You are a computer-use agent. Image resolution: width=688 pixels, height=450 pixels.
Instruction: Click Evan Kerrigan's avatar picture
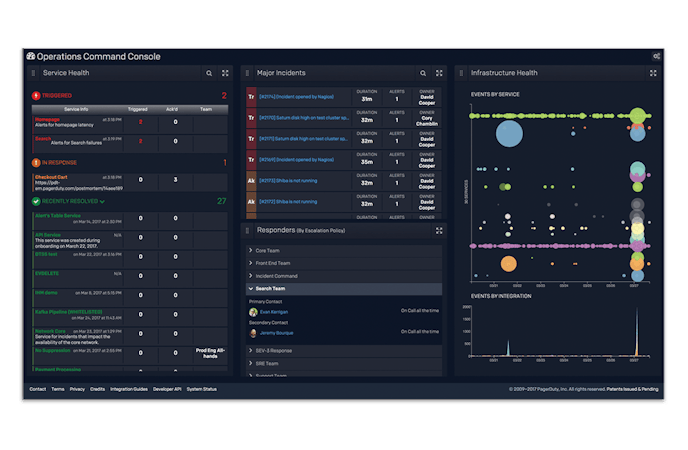pos(253,312)
